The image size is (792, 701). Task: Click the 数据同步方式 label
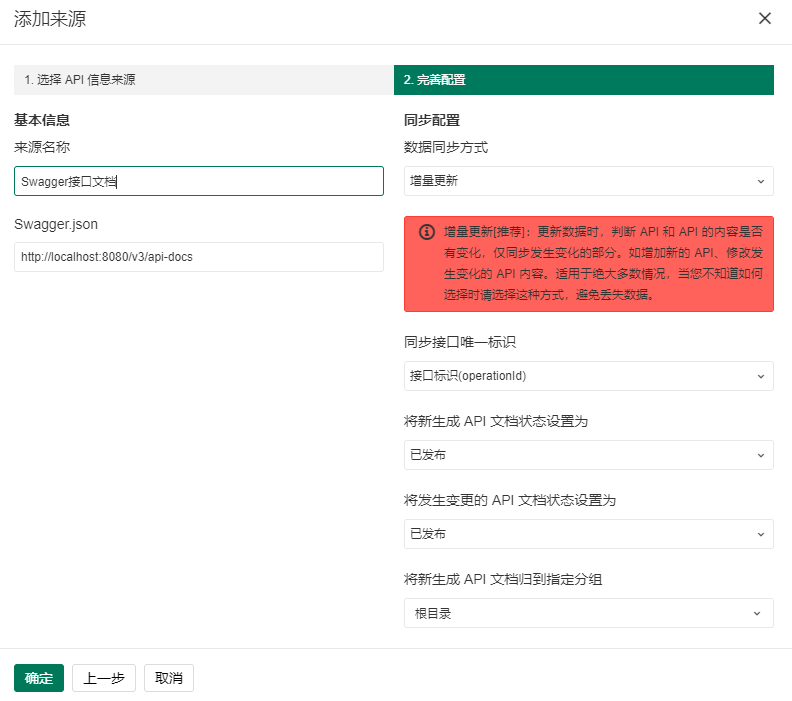(x=446, y=147)
